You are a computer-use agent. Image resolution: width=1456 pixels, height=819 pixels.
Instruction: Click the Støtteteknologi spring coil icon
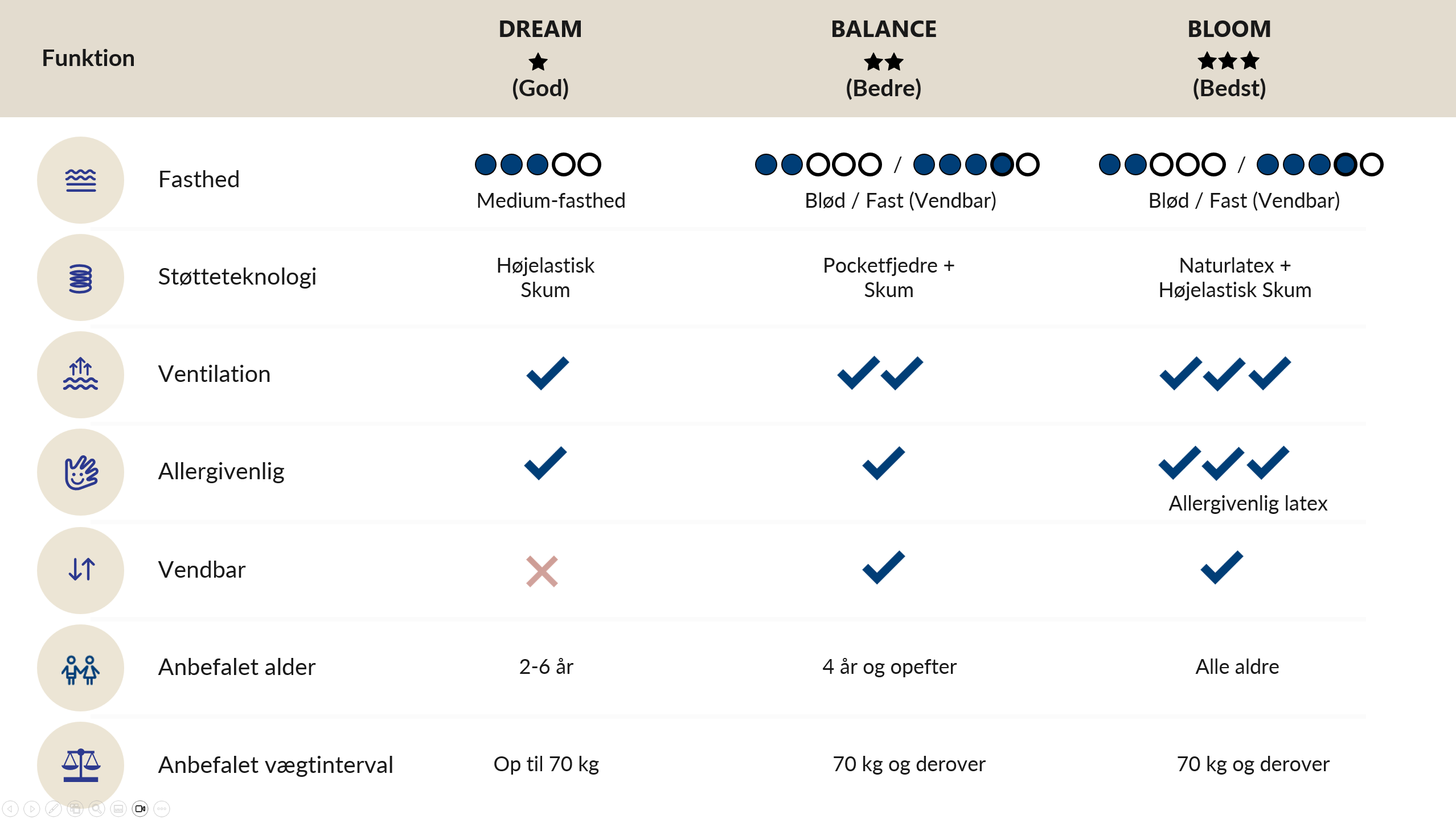coord(81,278)
